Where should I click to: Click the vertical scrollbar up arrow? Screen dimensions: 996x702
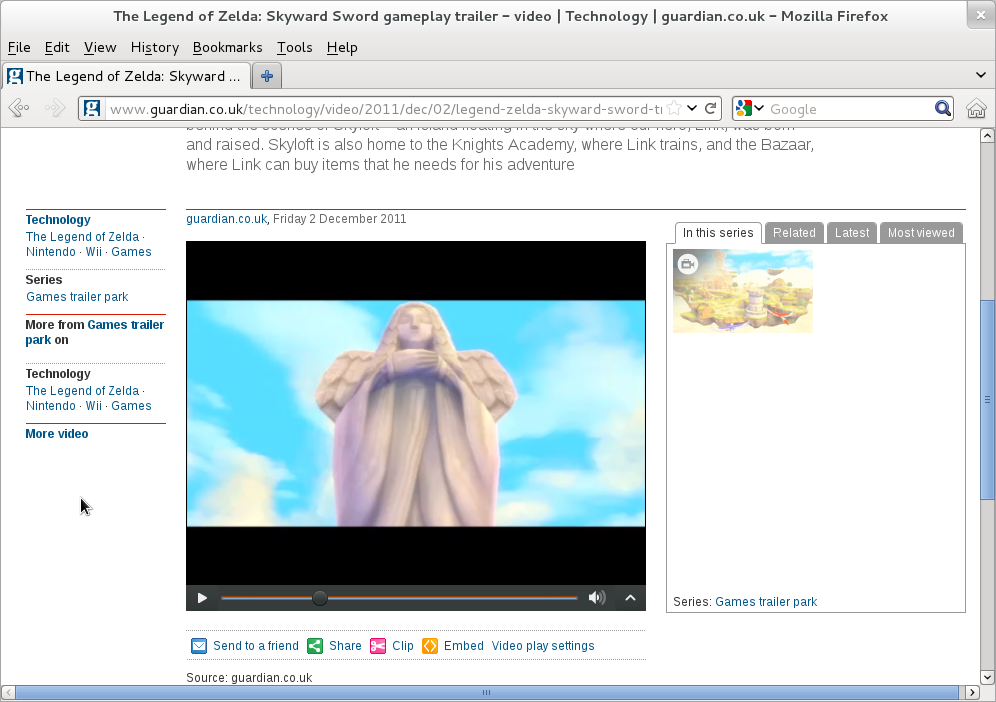987,135
